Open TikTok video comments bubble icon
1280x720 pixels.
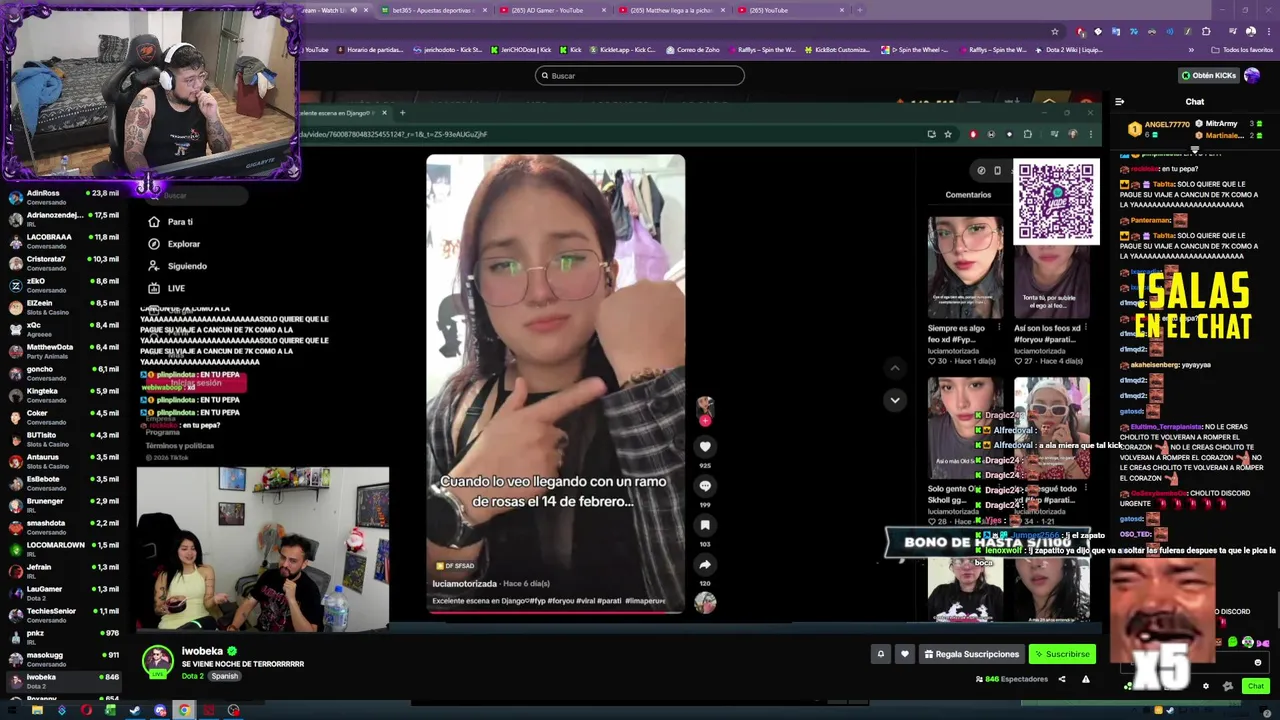(x=705, y=486)
